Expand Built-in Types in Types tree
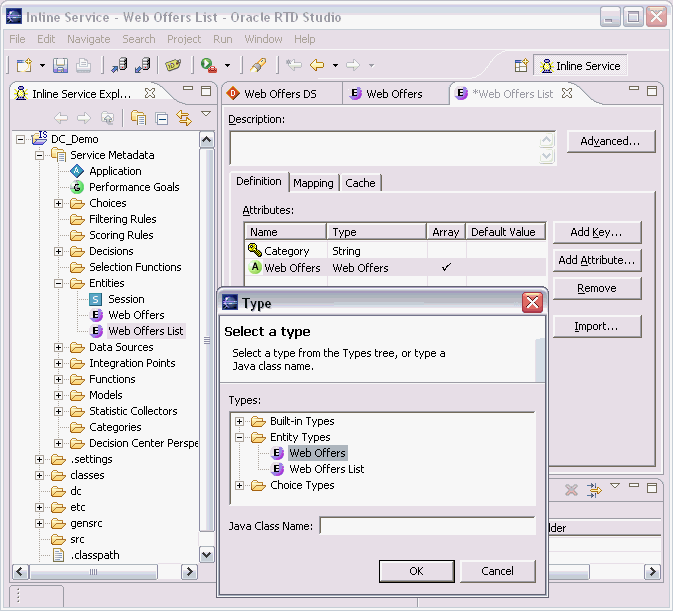 (239, 421)
